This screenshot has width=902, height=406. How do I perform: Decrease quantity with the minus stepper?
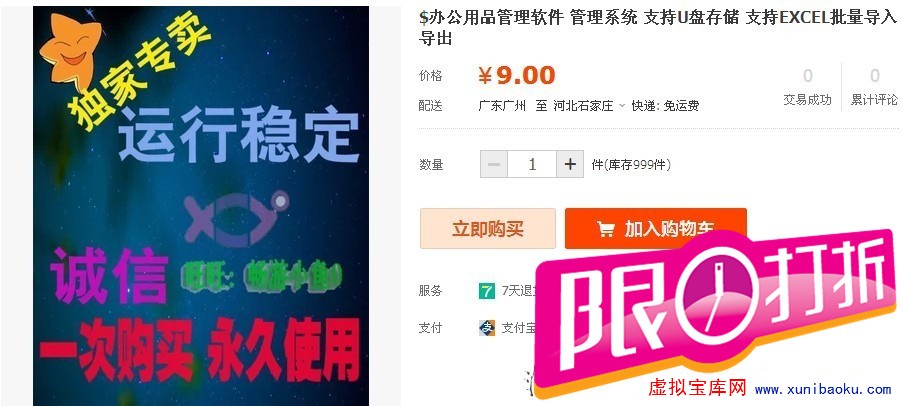click(494, 164)
